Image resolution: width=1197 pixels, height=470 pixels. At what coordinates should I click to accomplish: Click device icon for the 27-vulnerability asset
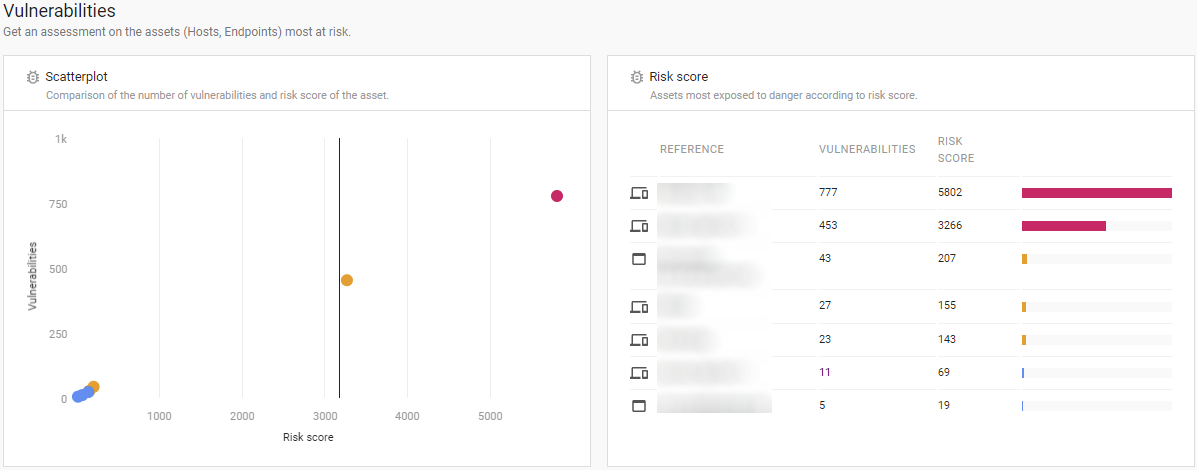pyautogui.click(x=639, y=306)
